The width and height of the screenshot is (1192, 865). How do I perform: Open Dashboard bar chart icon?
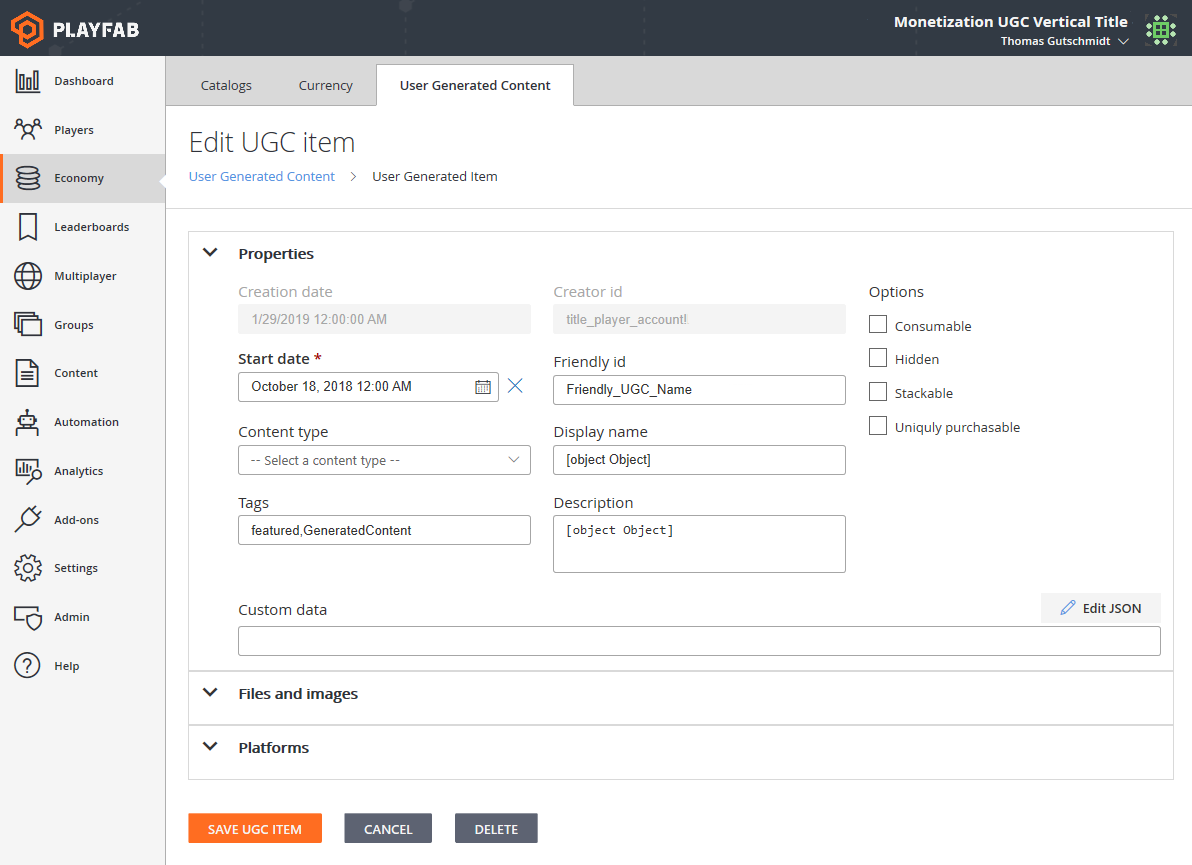[27, 81]
